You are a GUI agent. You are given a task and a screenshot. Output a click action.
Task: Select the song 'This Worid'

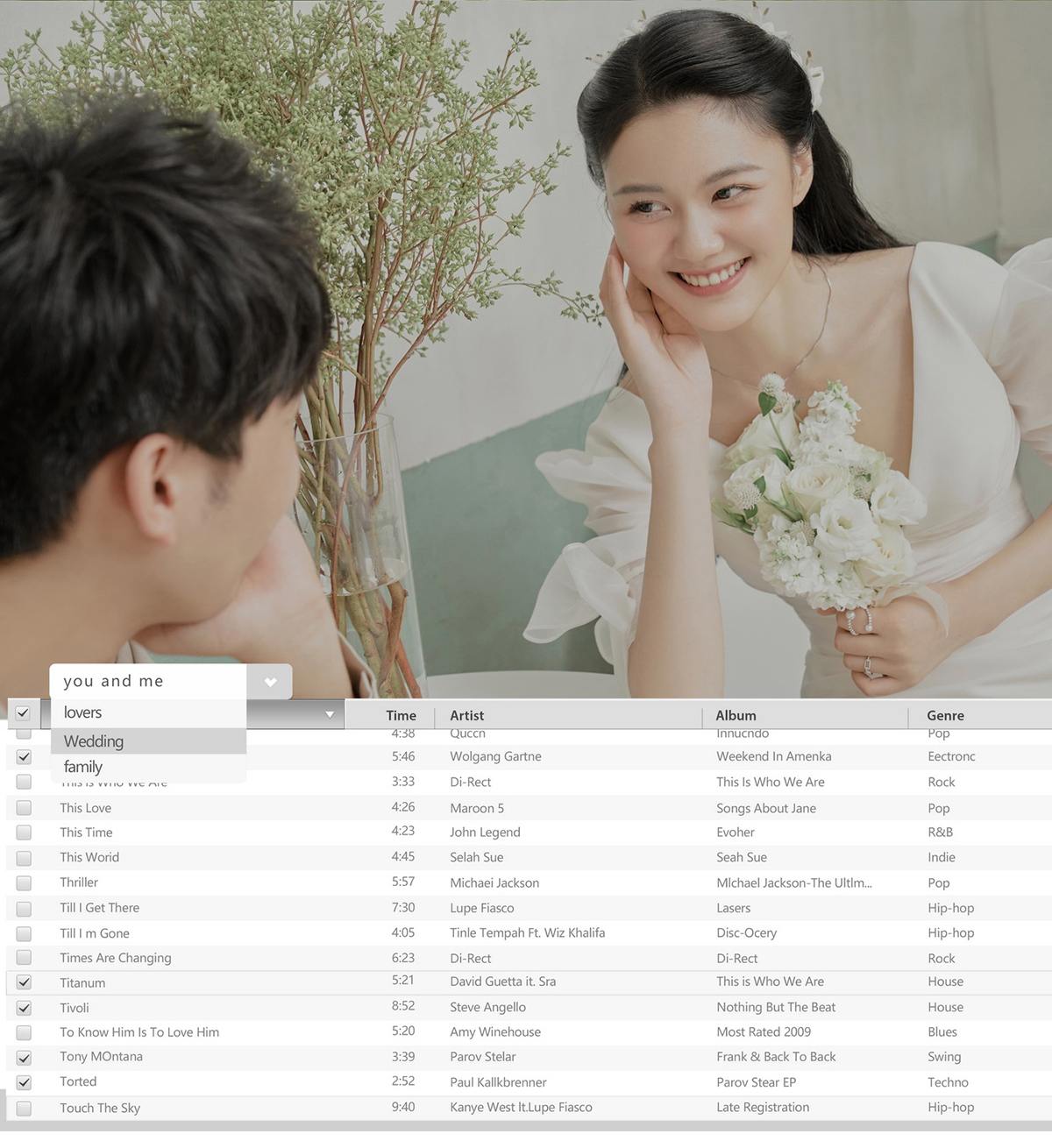89,857
